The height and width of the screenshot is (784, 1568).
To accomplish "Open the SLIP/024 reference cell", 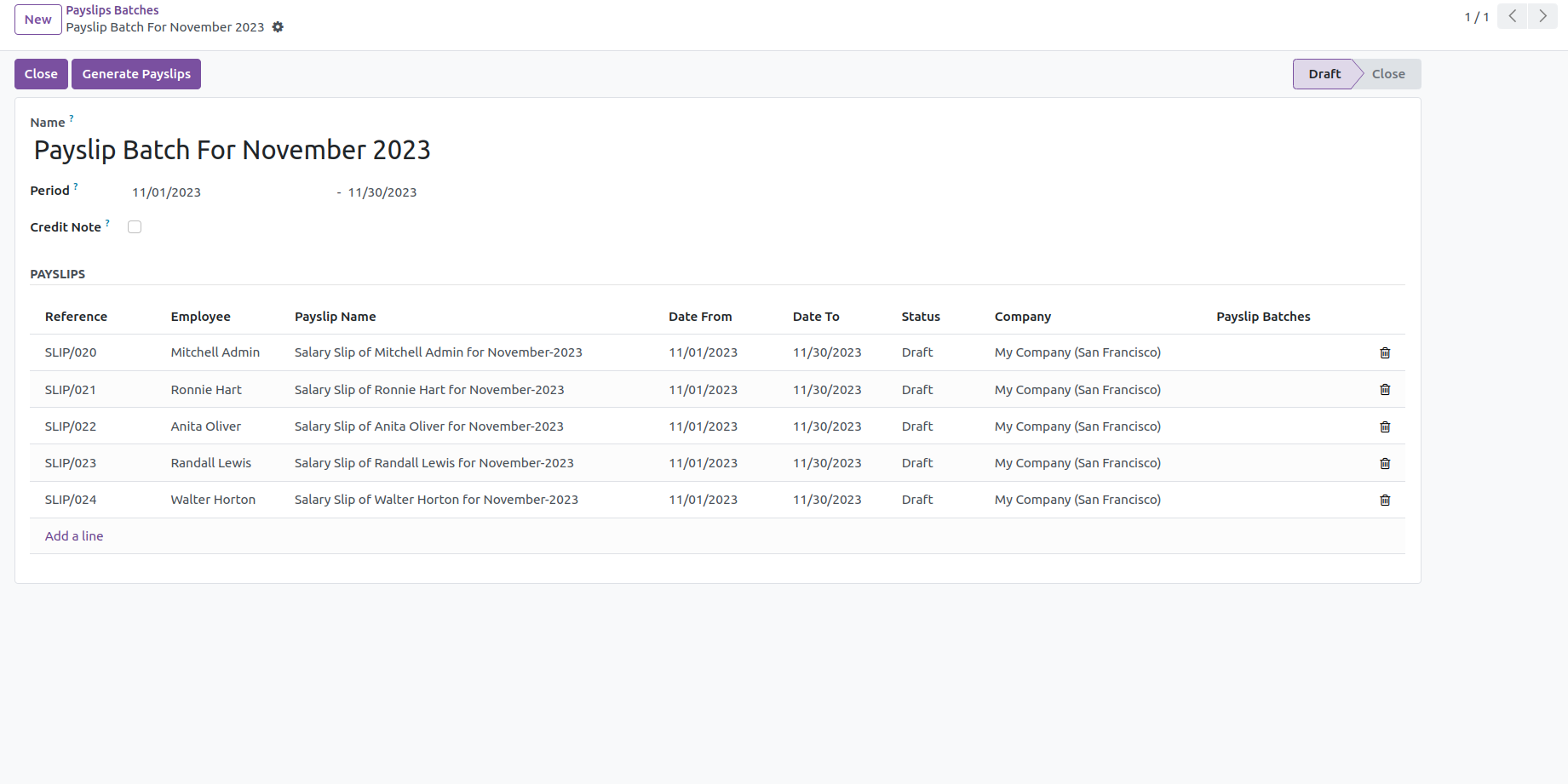I will [x=71, y=500].
